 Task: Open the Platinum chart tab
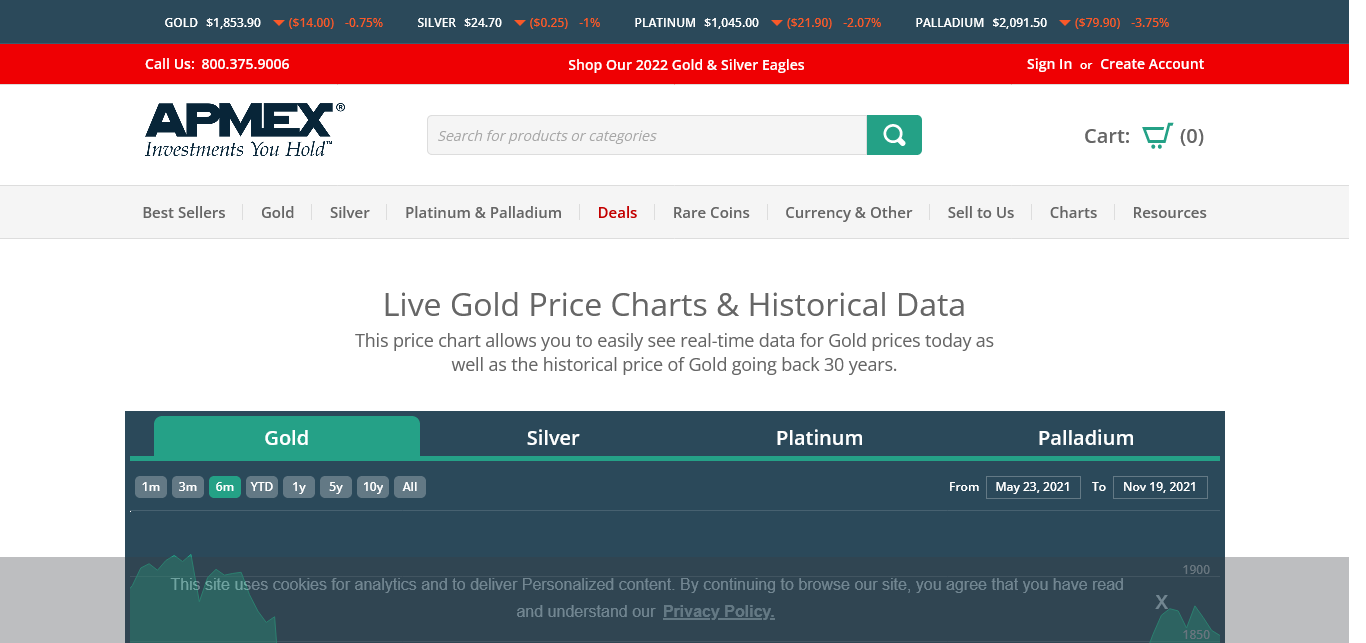coord(819,438)
